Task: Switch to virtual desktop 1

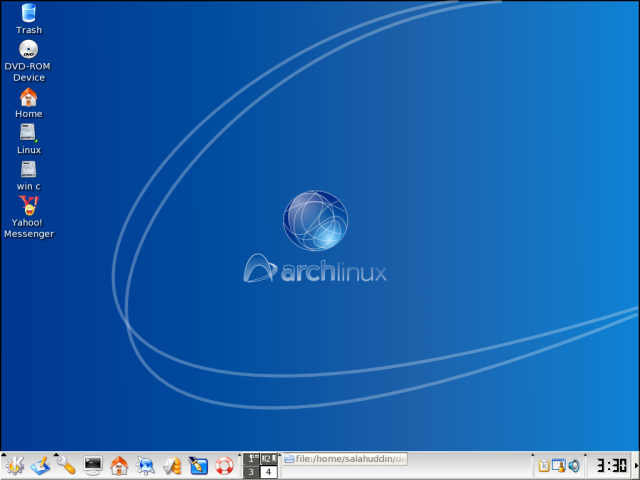Action: 251,459
